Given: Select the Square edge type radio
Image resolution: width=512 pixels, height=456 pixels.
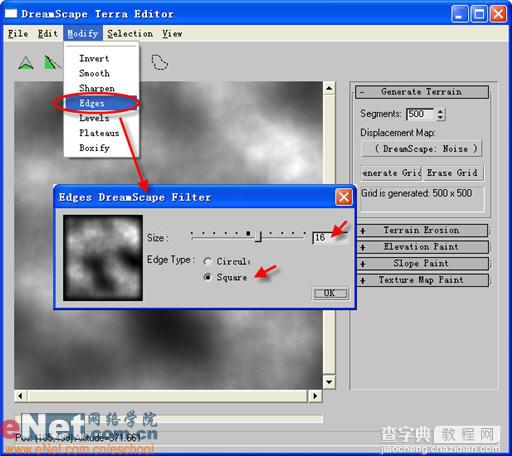Looking at the screenshot, I should (208, 277).
